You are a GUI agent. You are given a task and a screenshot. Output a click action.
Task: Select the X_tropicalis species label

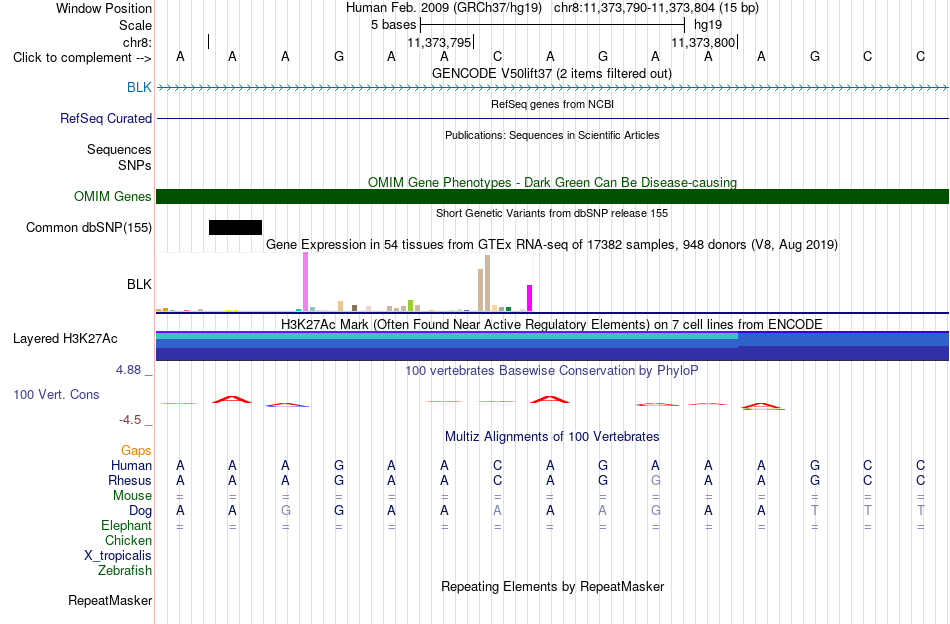click(118, 556)
